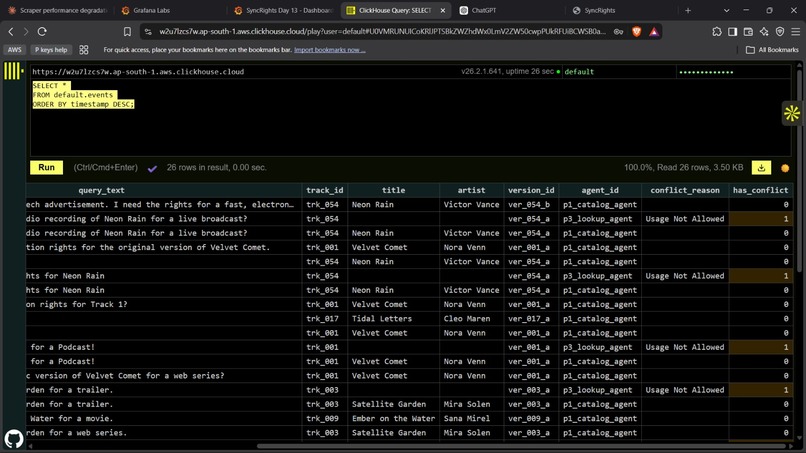
Task: Select the Tidal Letters title cell
Action: 393,319
